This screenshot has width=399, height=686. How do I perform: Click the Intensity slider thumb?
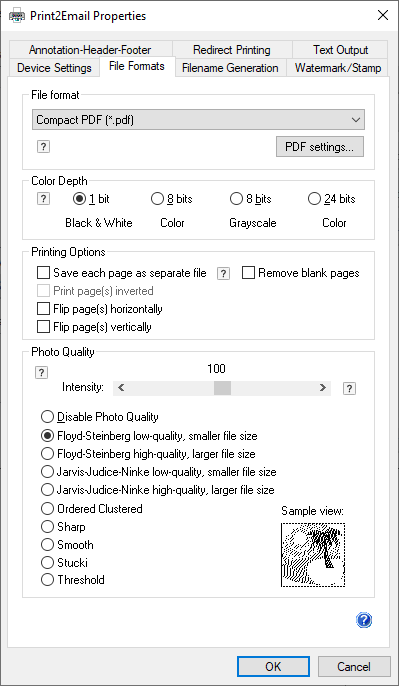click(x=222, y=388)
